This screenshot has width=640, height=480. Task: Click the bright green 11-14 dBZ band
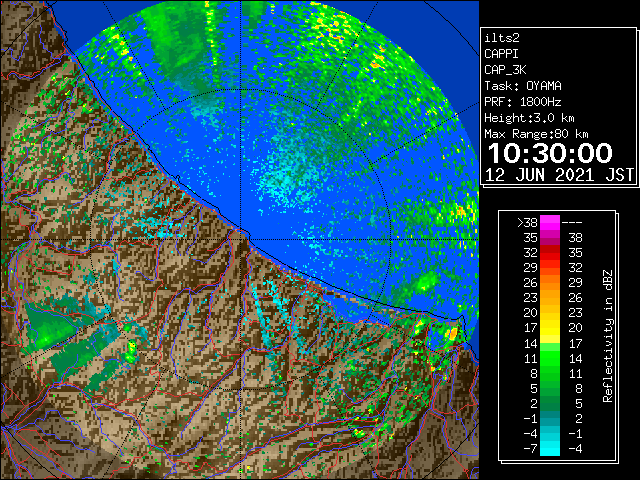coord(550,358)
